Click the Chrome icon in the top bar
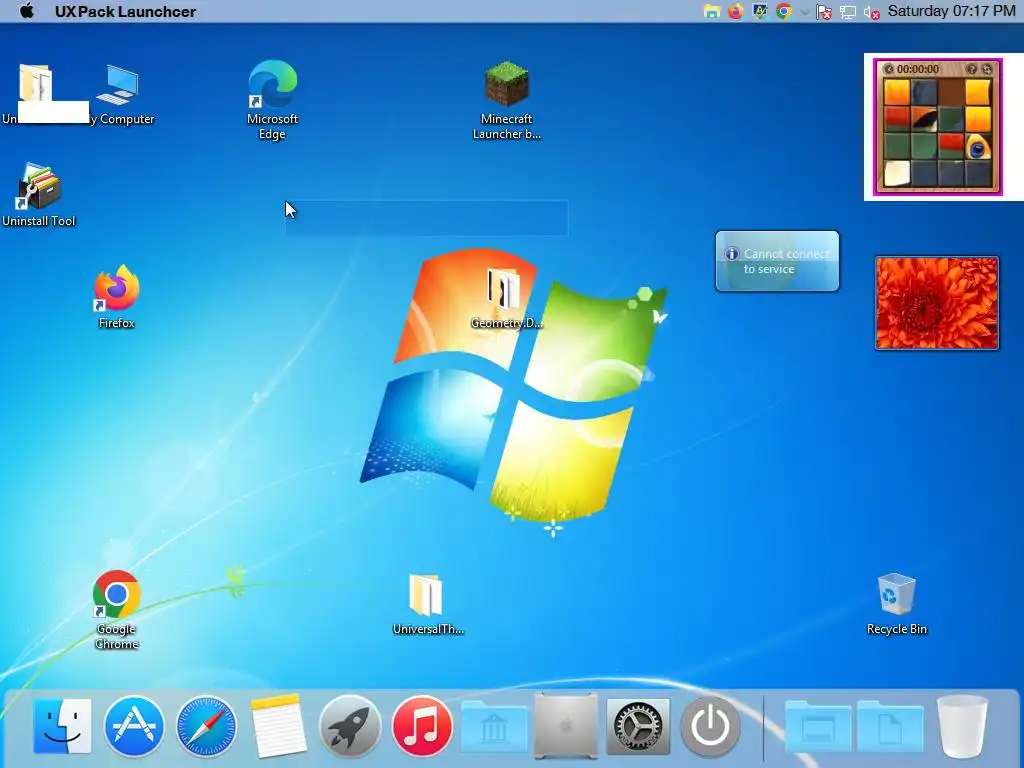1024x768 pixels. (784, 11)
